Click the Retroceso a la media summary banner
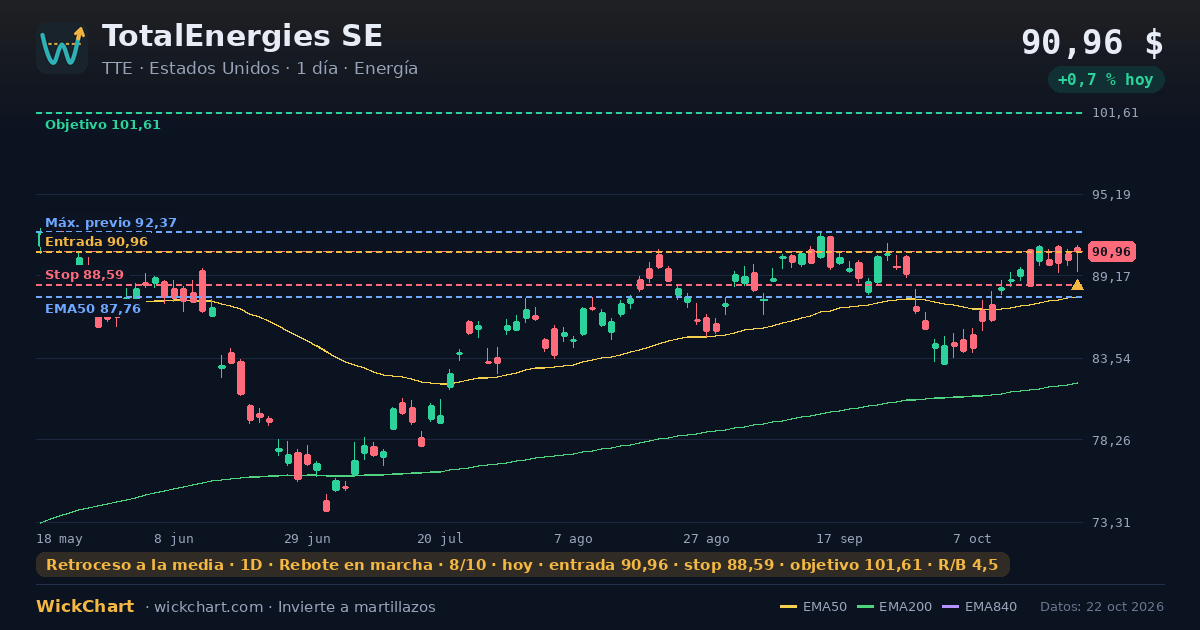Screen dimensions: 1200x630 point(522,565)
